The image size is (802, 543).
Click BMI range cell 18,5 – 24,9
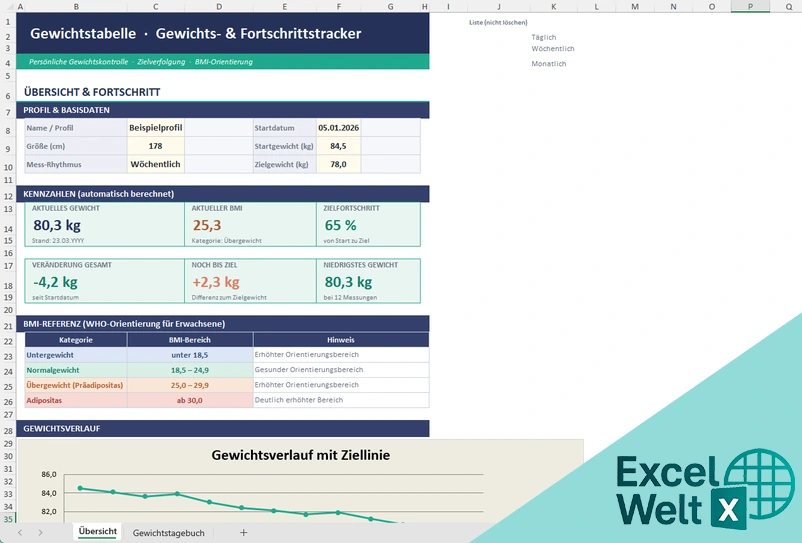click(190, 370)
